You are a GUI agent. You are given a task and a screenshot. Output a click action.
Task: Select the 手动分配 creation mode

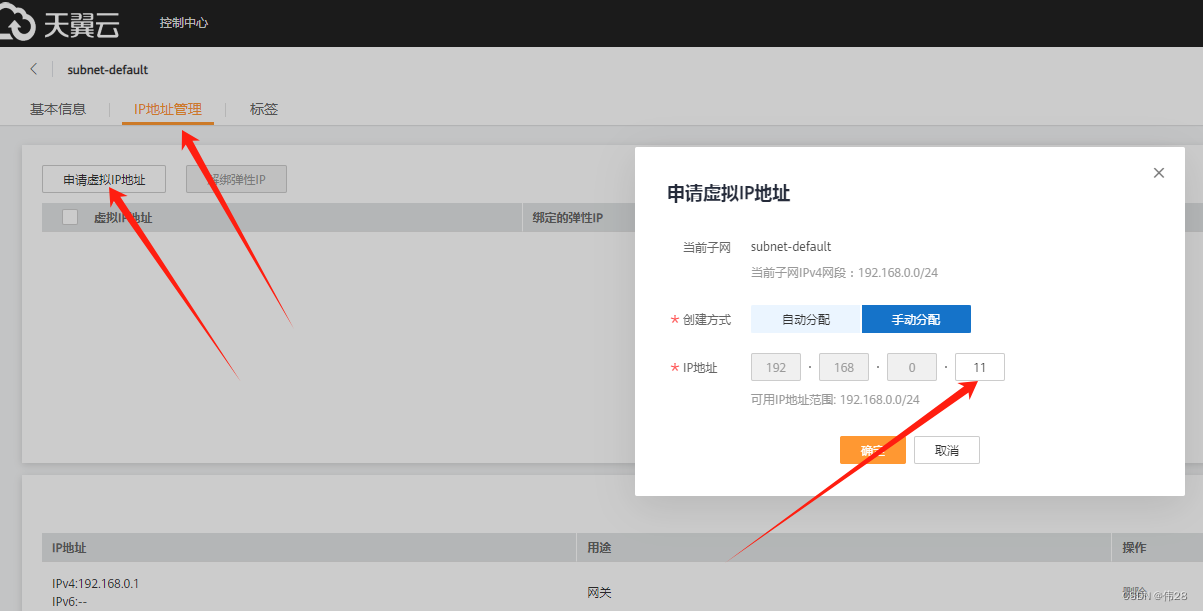(x=916, y=318)
